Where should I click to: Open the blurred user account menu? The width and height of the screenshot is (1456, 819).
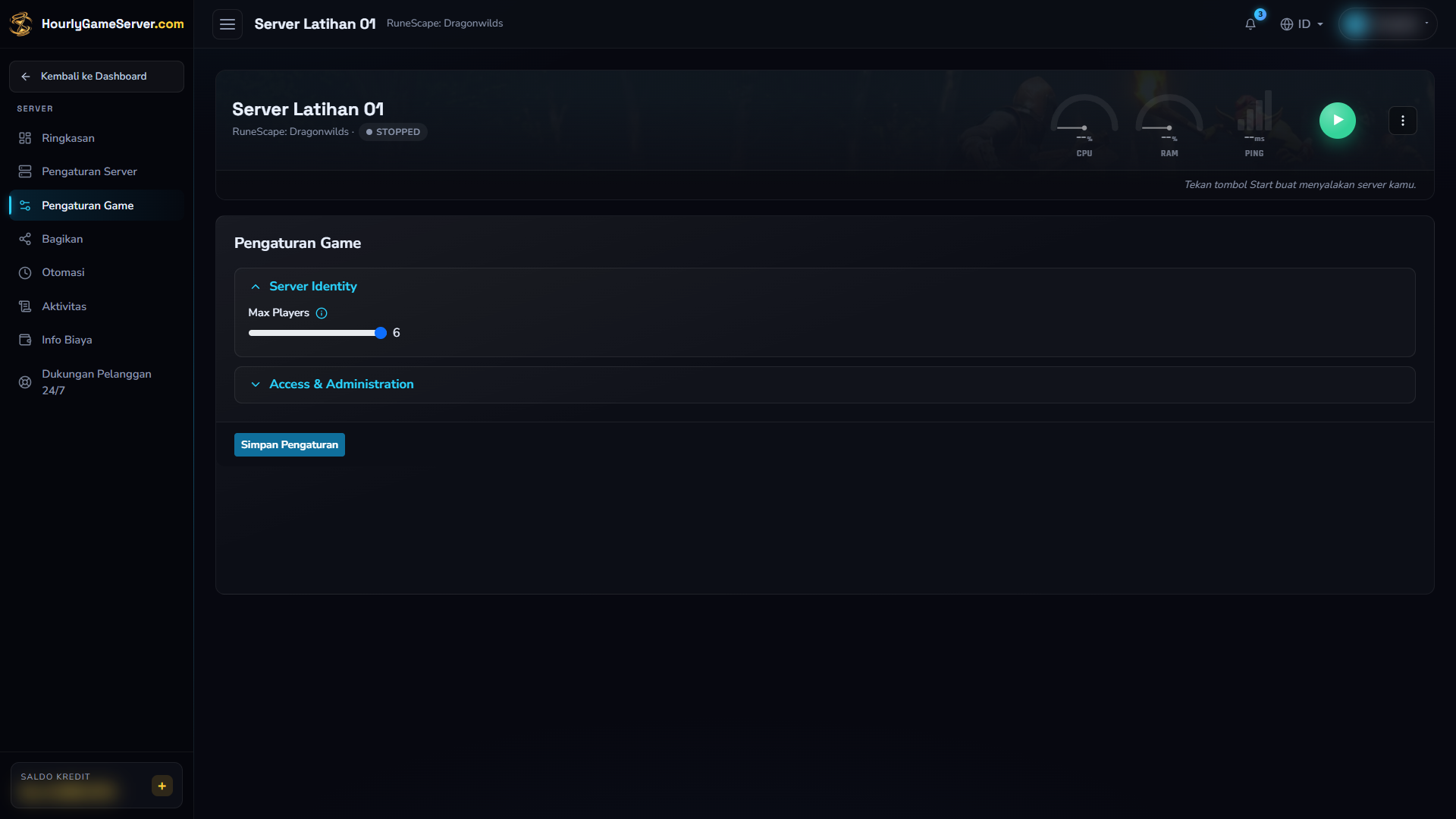pos(1387,24)
